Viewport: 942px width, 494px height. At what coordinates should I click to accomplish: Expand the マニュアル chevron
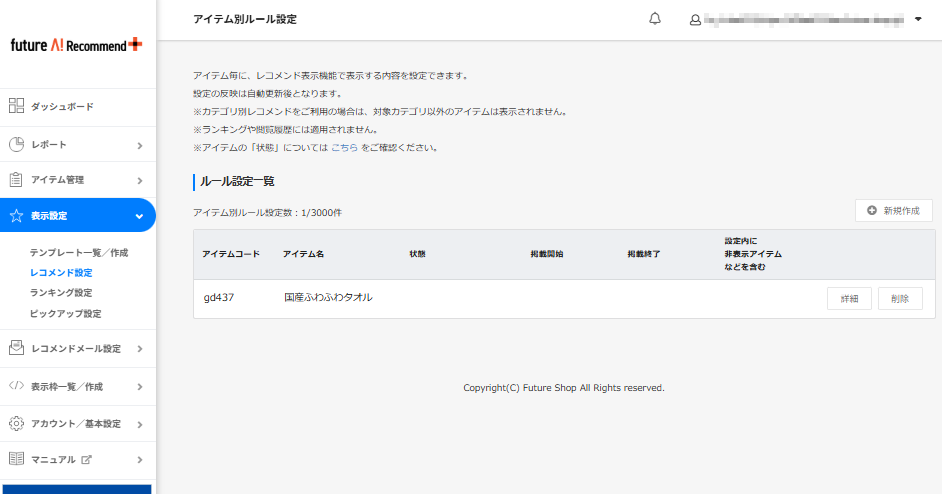[139, 460]
